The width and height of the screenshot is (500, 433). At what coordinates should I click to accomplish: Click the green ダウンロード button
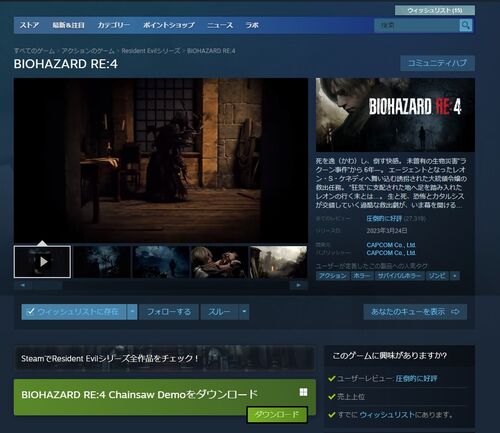click(x=277, y=415)
